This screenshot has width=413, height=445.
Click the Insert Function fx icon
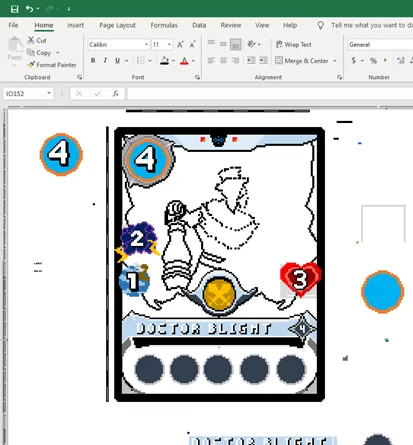tap(116, 94)
